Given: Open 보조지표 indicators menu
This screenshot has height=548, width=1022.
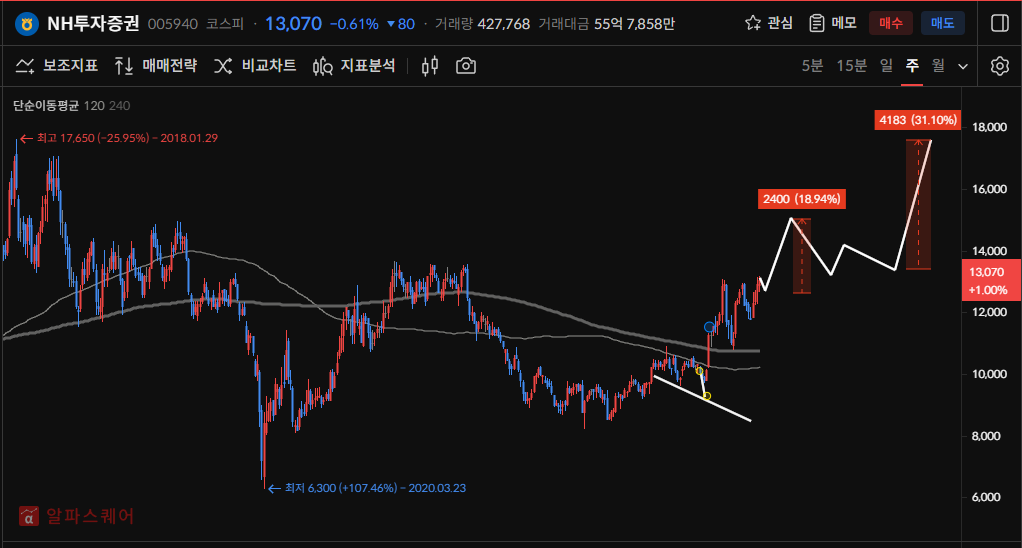Looking at the screenshot, I should [x=57, y=66].
